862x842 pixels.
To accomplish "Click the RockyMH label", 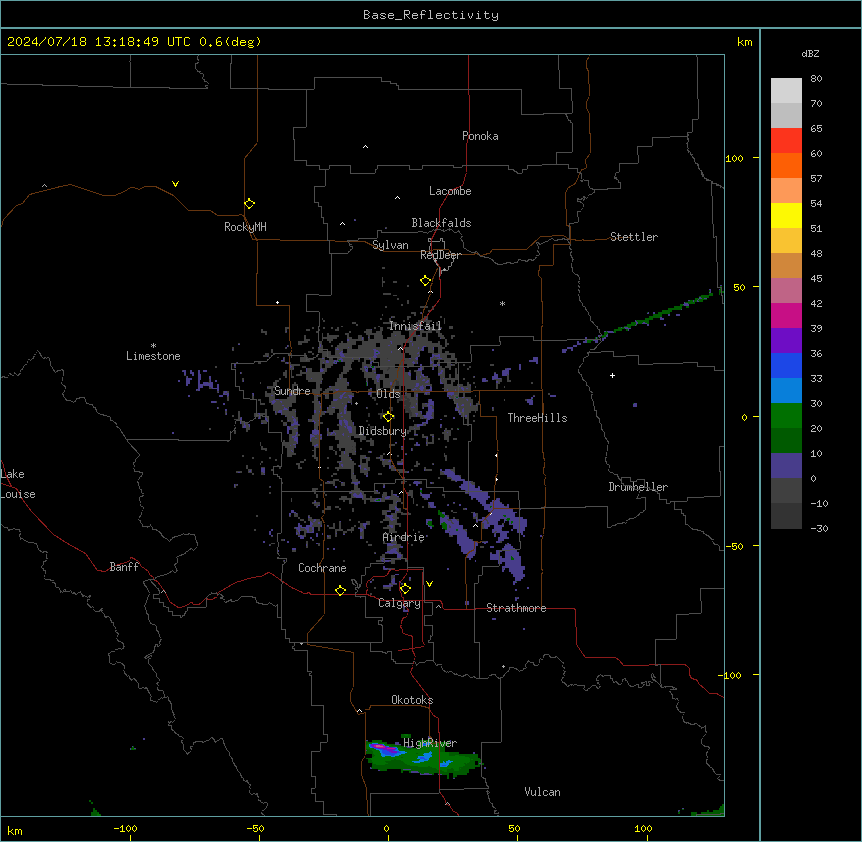I will pos(245,227).
